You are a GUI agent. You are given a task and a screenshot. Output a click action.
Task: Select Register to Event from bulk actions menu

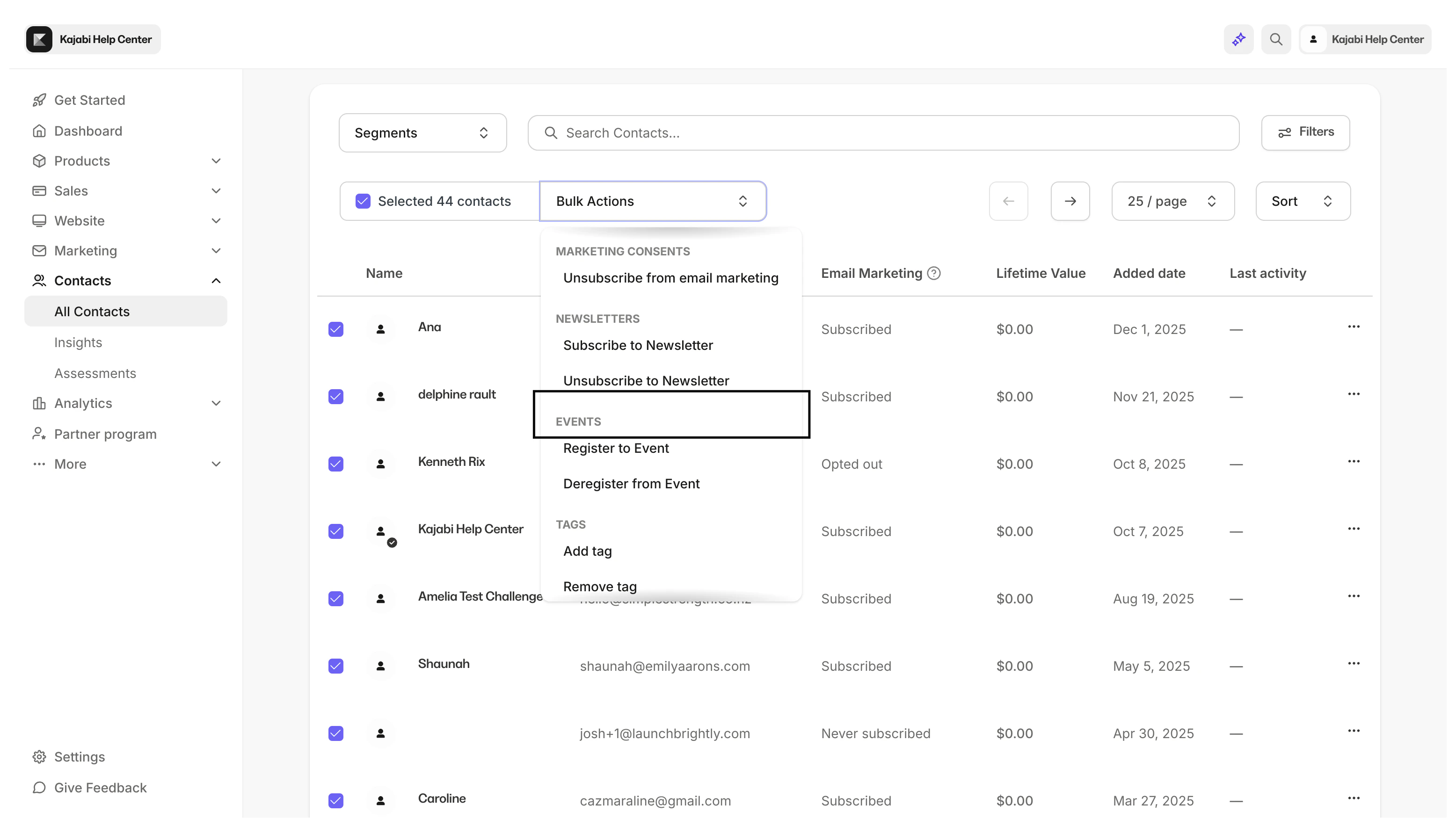616,448
